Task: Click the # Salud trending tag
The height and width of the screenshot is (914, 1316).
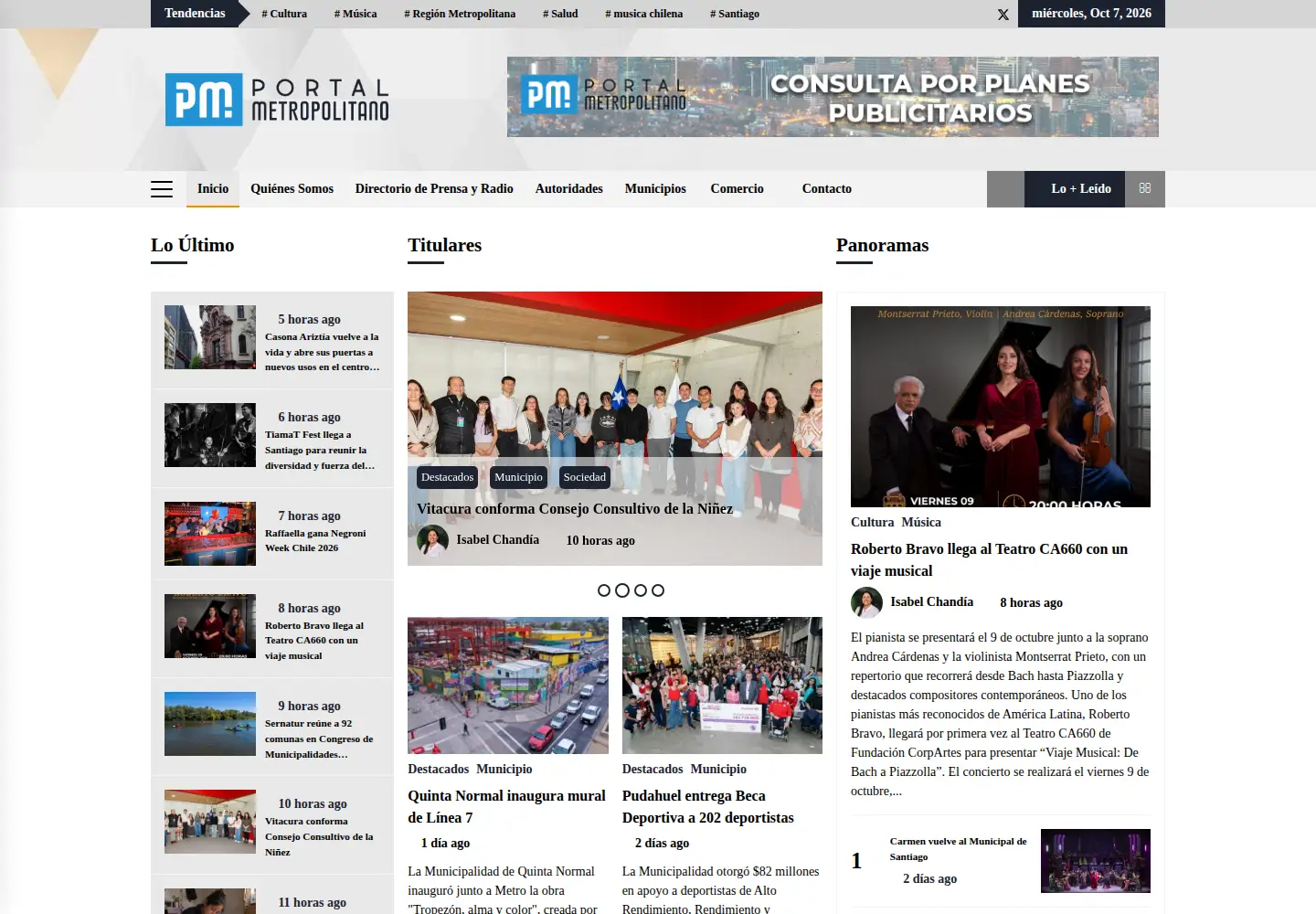Action: coord(560,14)
